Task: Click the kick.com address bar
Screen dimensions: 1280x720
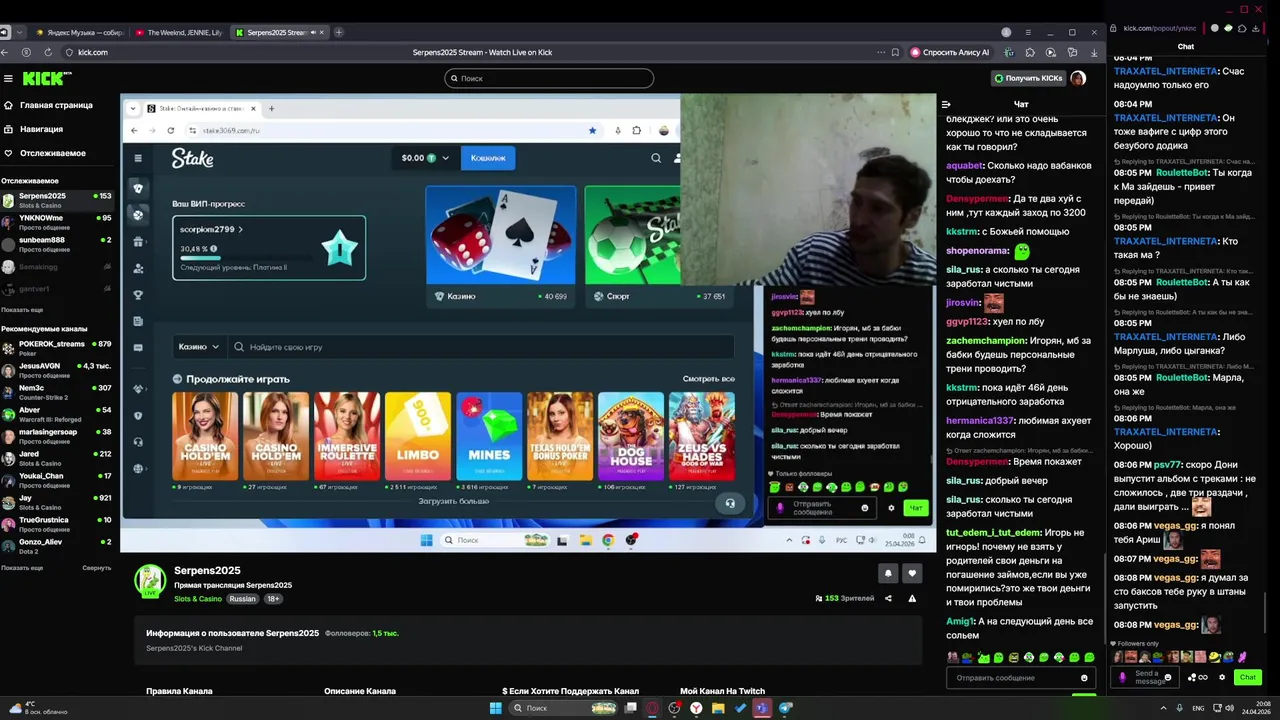Action: tap(92, 52)
